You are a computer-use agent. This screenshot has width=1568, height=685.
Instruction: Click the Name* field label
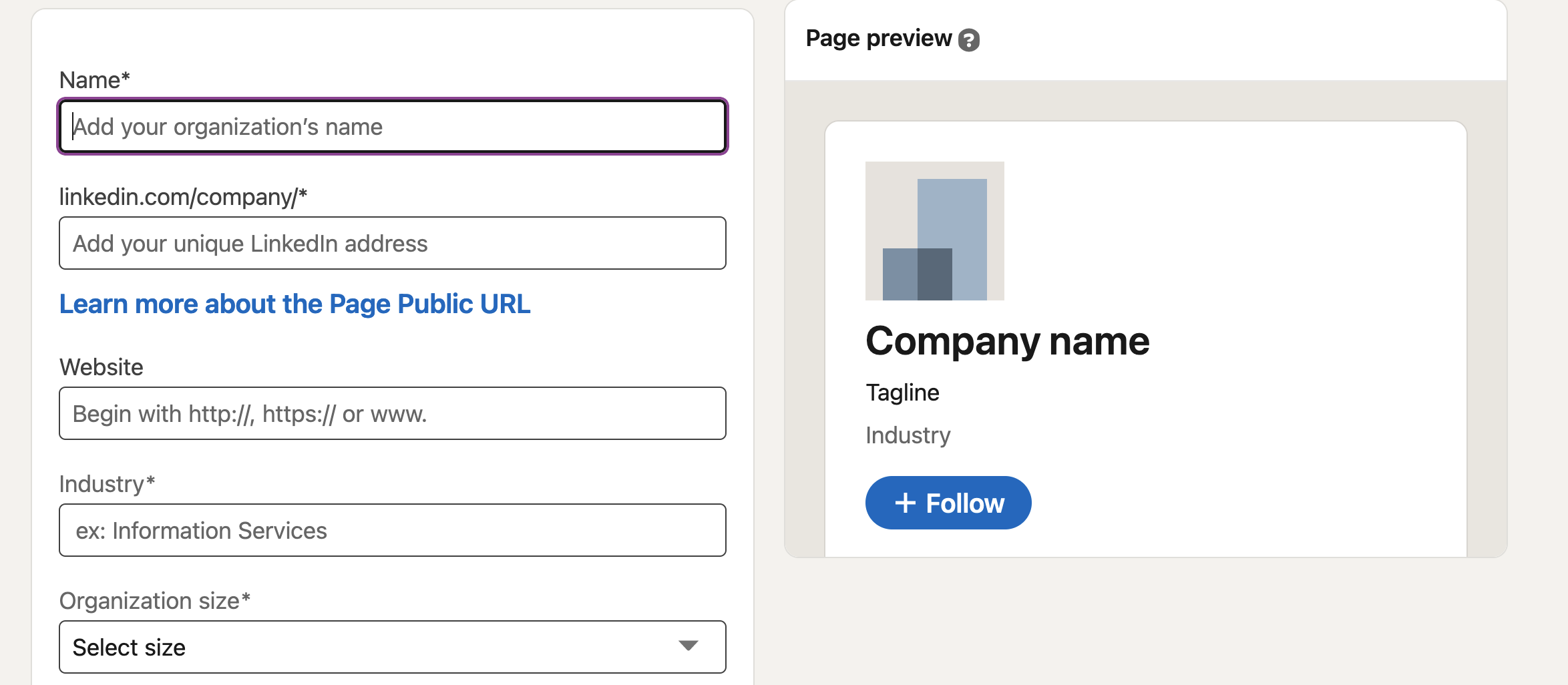pyautogui.click(x=94, y=80)
